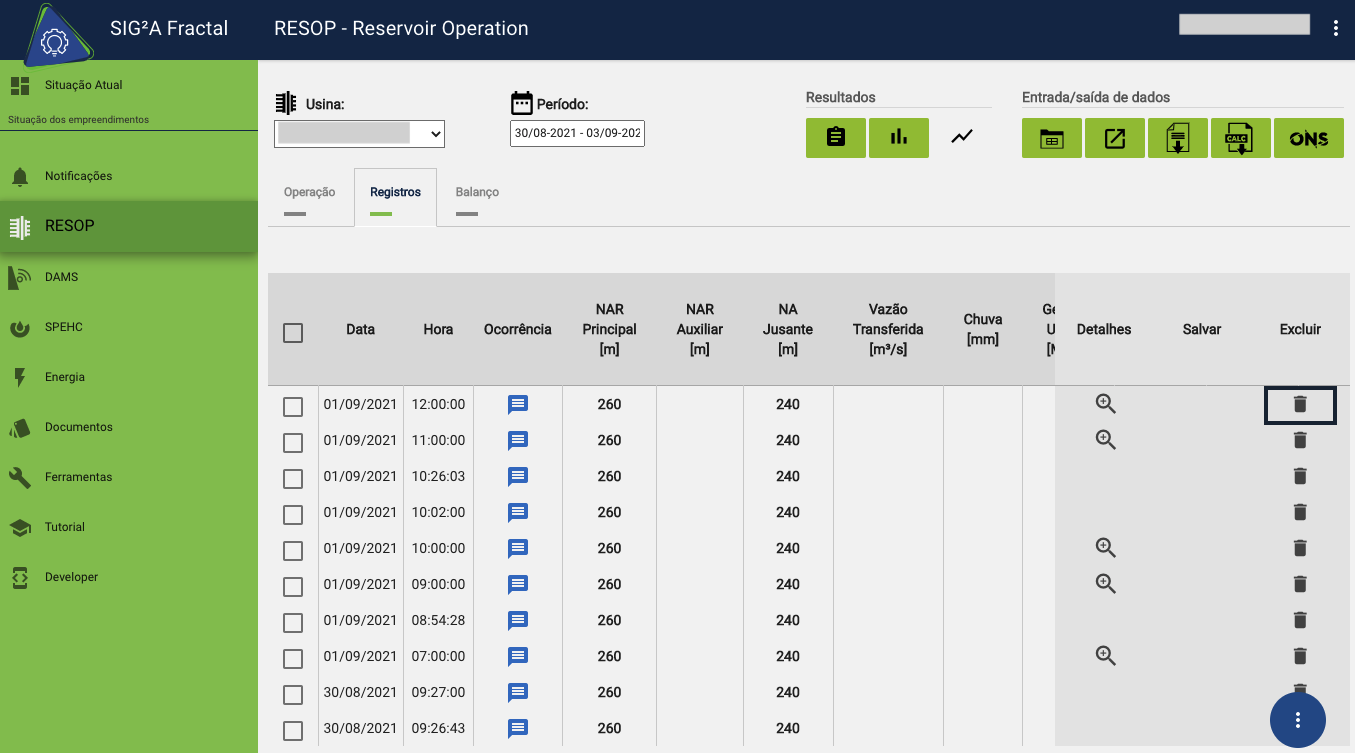Open the line trend chart view
The height and width of the screenshot is (753, 1355).
coord(961,138)
